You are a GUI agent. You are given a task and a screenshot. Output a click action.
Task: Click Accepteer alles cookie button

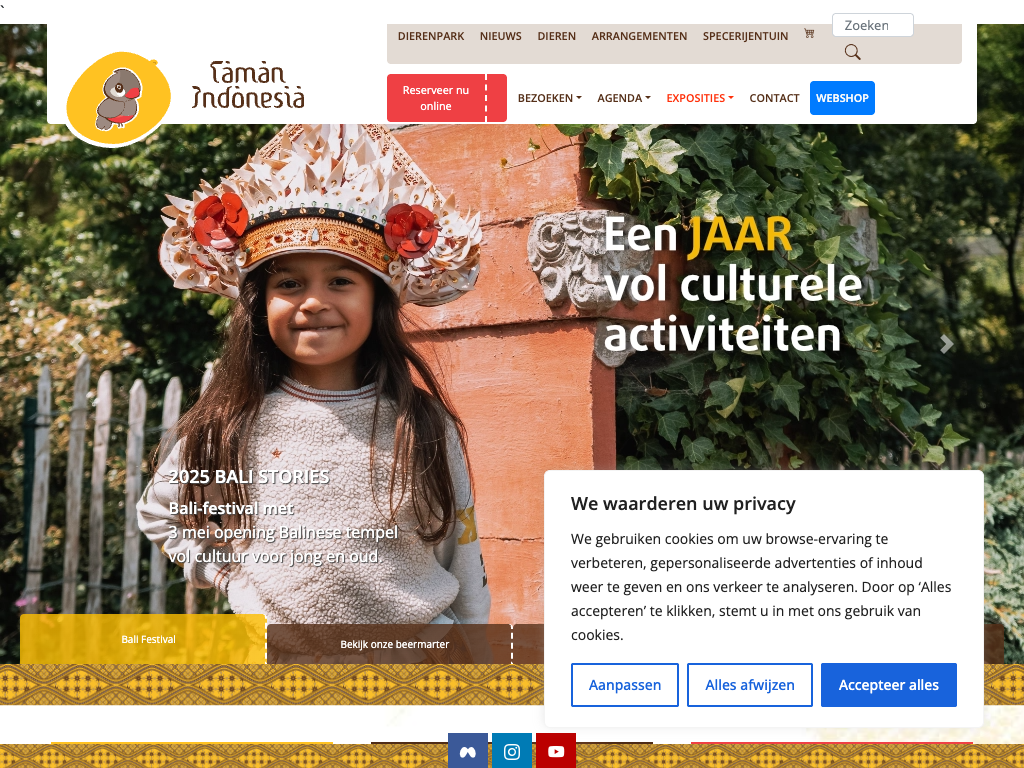(888, 685)
